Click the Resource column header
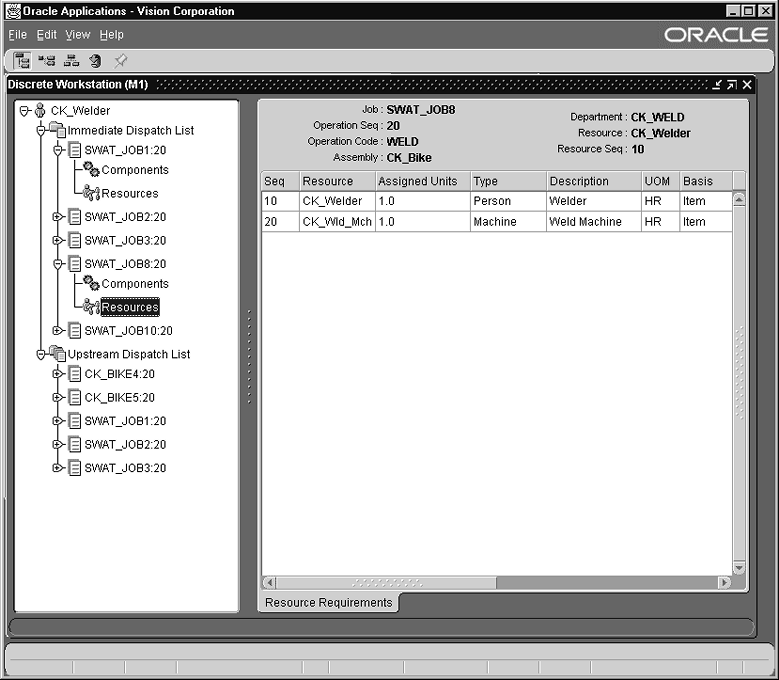 point(337,181)
